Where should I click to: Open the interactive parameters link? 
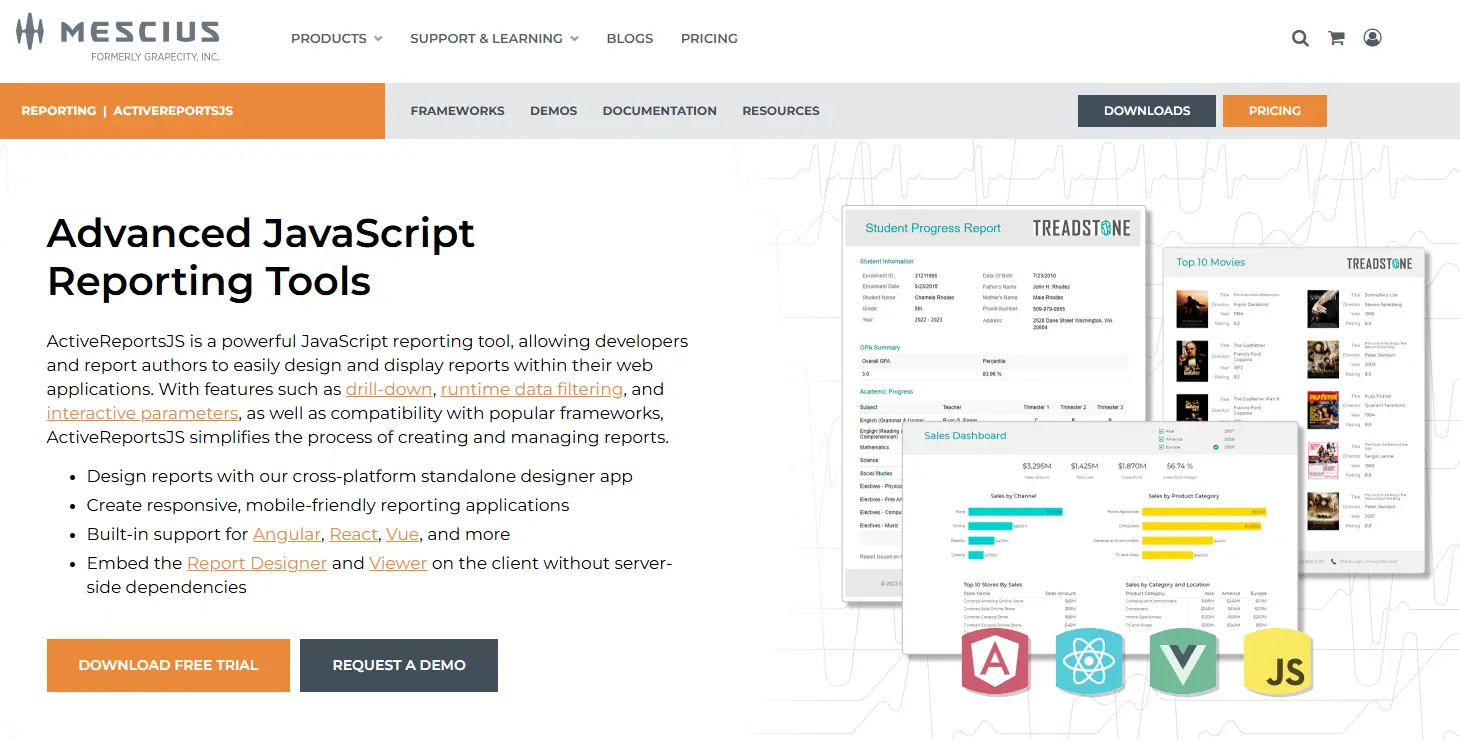(x=142, y=413)
